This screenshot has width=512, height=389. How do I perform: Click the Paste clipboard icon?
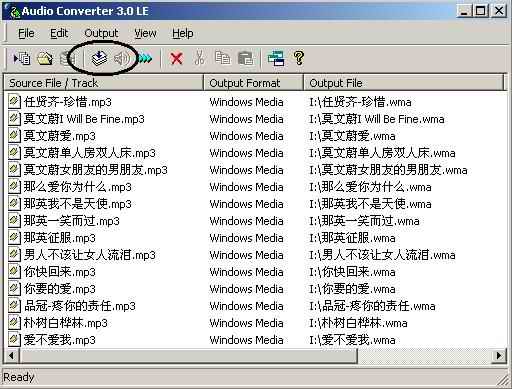[246, 59]
